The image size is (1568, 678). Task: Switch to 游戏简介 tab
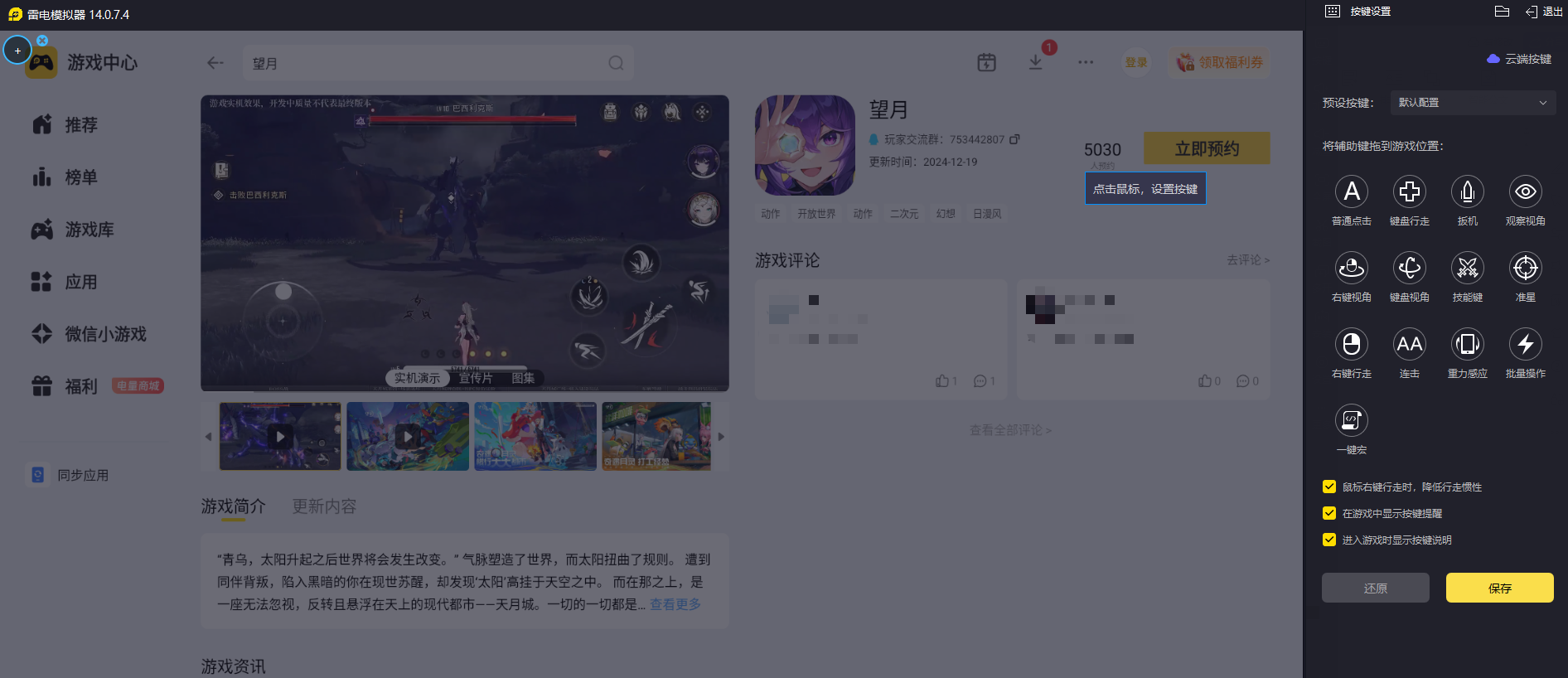click(234, 506)
